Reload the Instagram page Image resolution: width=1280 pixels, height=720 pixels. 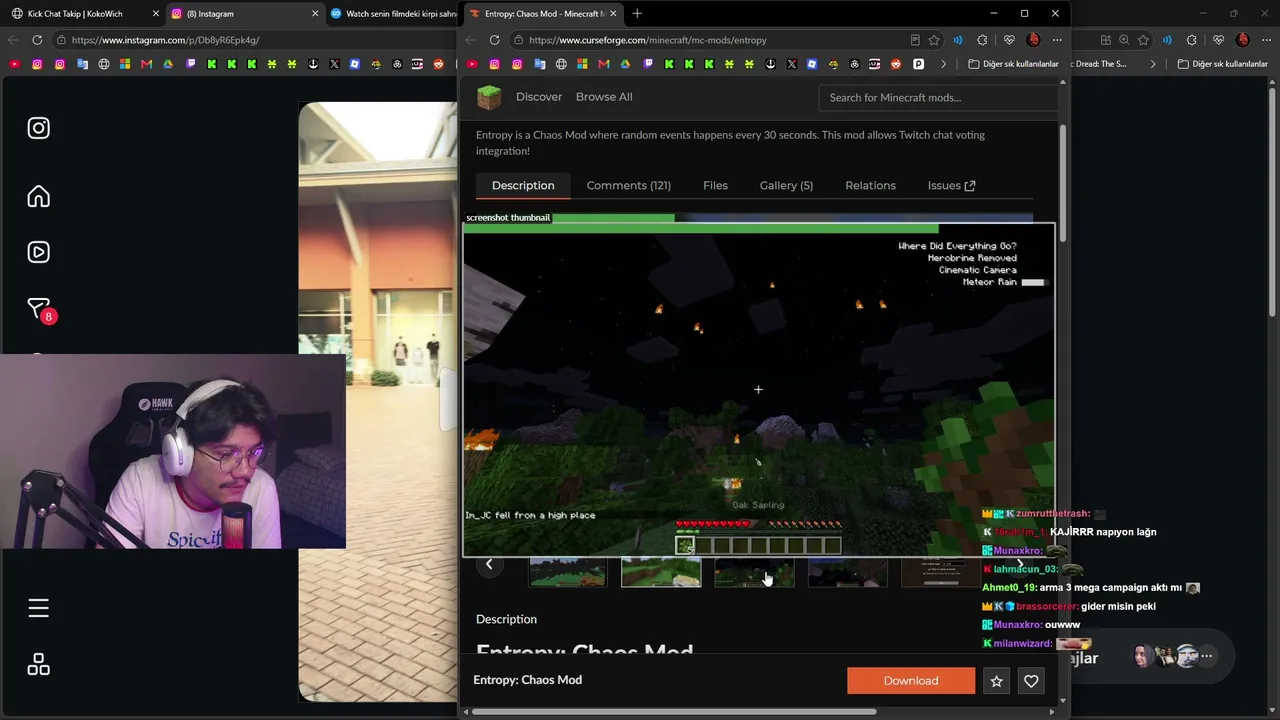tap(37, 40)
